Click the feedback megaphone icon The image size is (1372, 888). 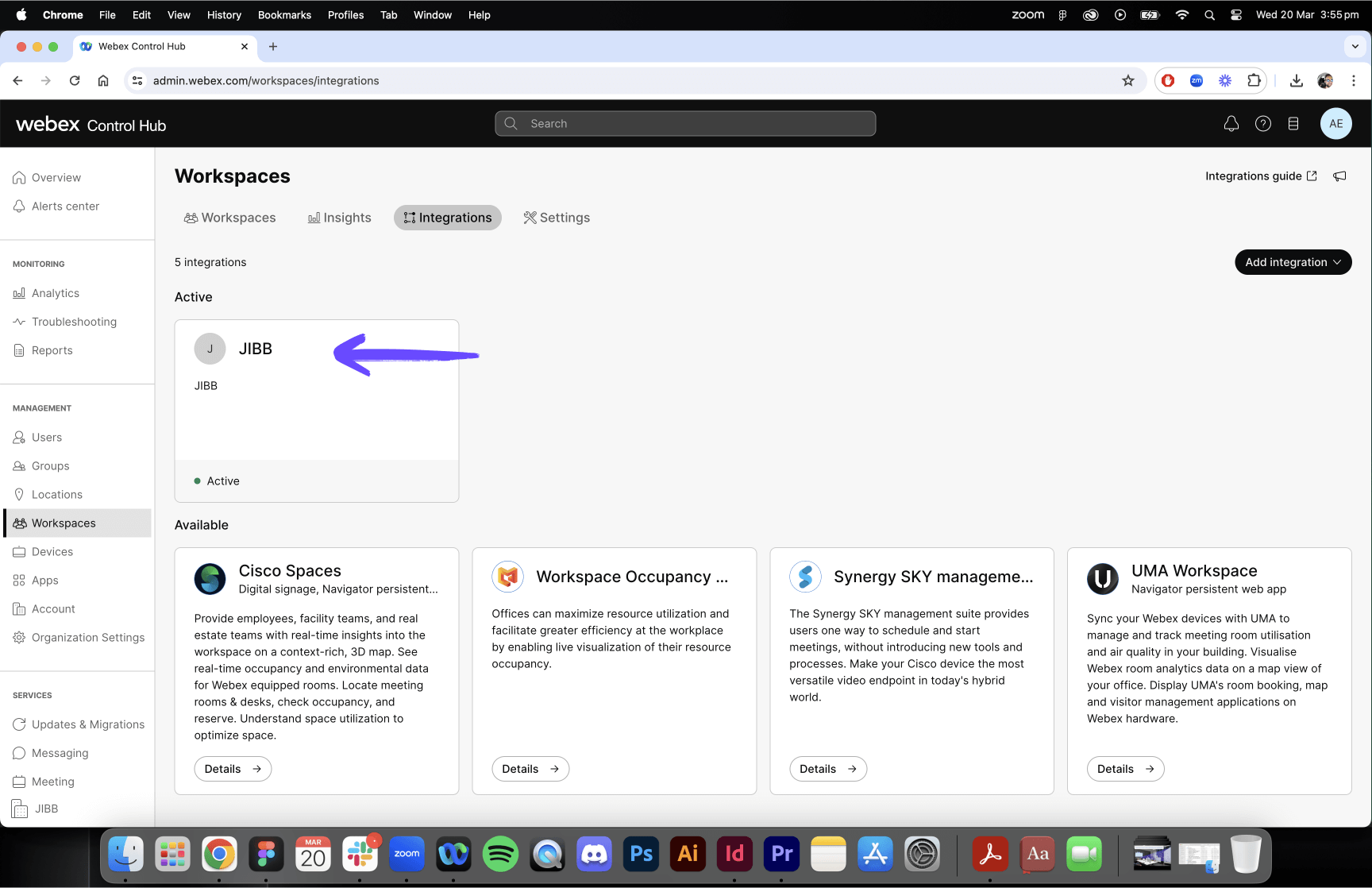tap(1339, 176)
